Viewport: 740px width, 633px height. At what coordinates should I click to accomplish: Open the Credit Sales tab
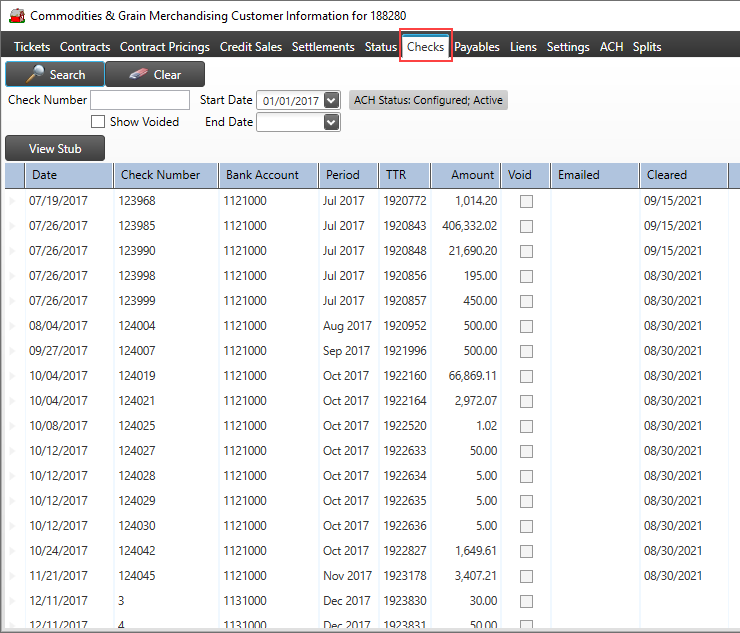tap(251, 47)
